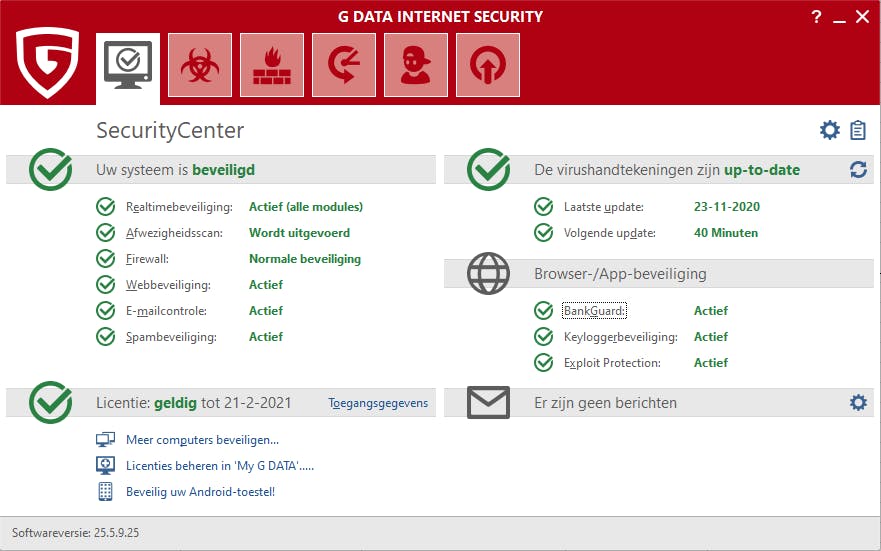This screenshot has height=551, width=881.
Task: Open the Parental controls child tab
Action: coord(416,65)
